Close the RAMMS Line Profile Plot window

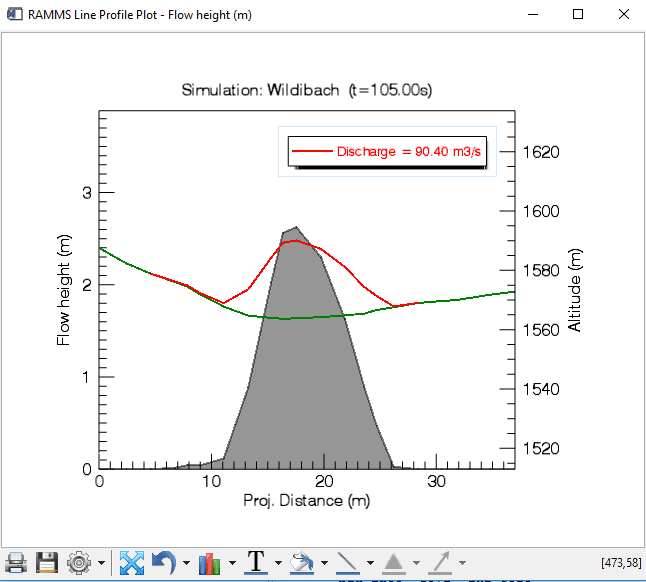coord(624,14)
